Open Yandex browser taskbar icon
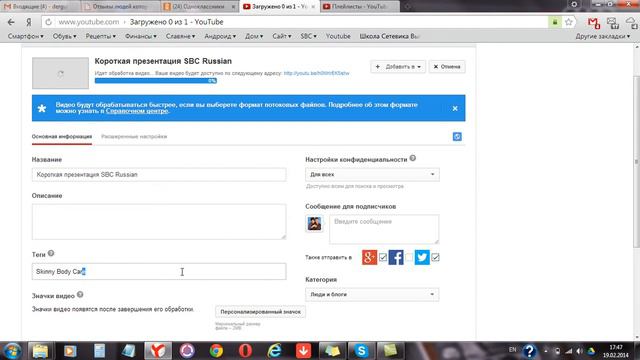The height and width of the screenshot is (360, 640). [x=158, y=351]
